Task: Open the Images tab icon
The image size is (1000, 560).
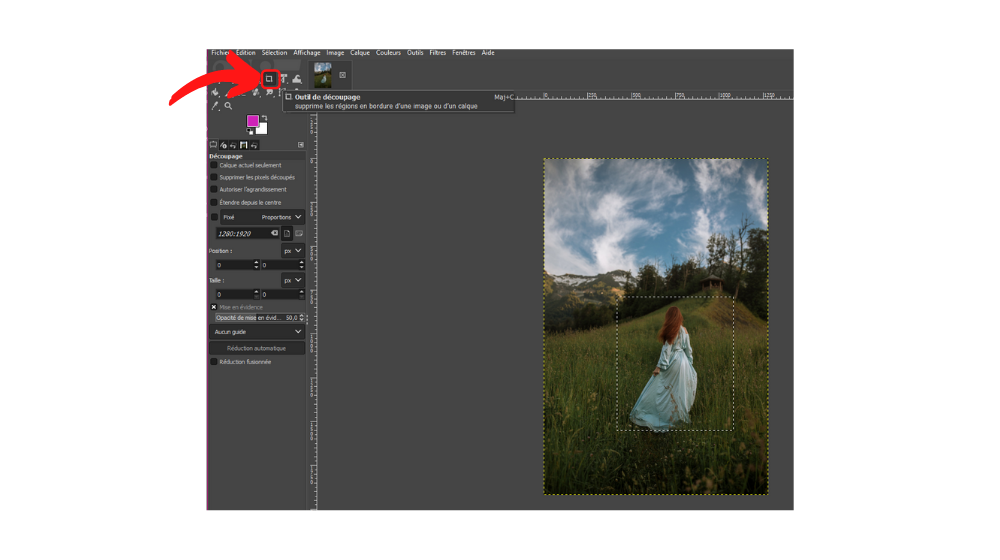Action: point(244,145)
